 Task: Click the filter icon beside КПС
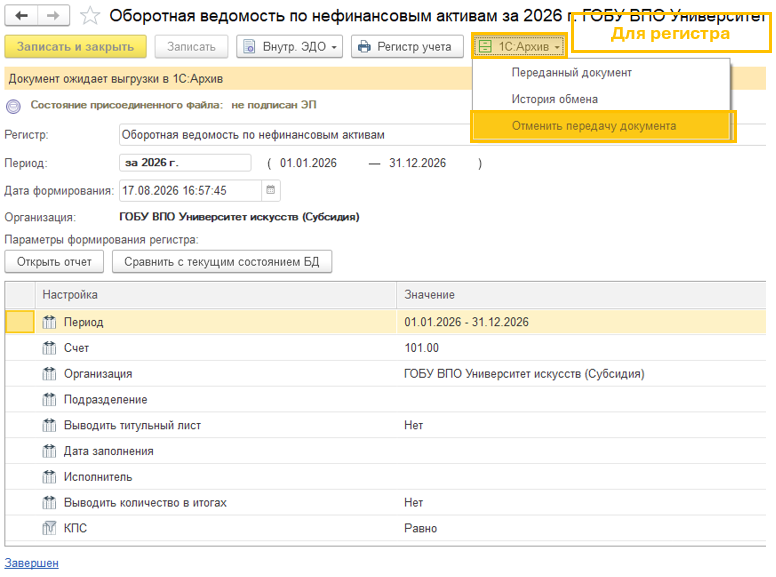click(49, 528)
